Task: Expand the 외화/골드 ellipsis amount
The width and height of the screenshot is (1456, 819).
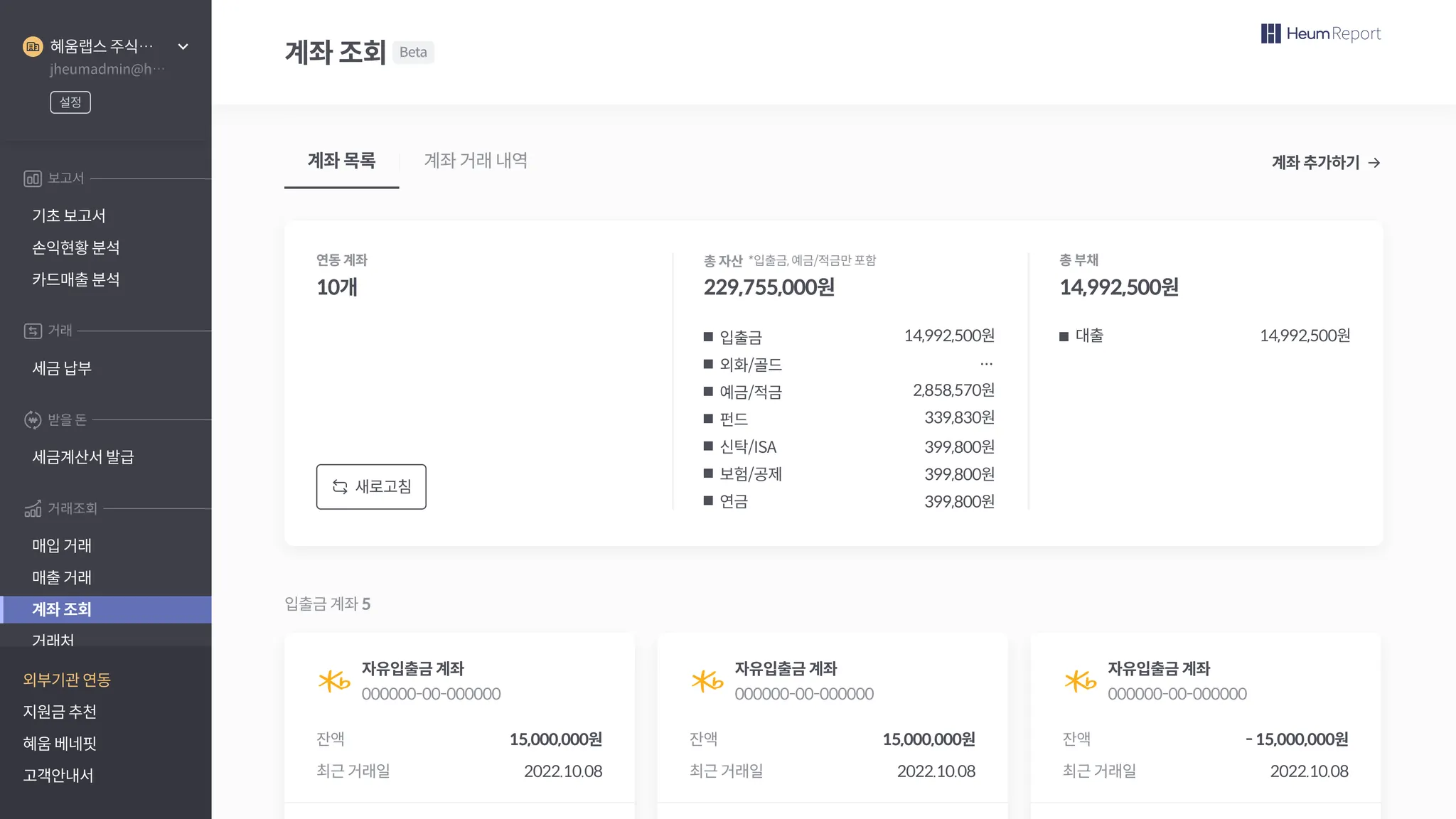Action: click(986, 364)
